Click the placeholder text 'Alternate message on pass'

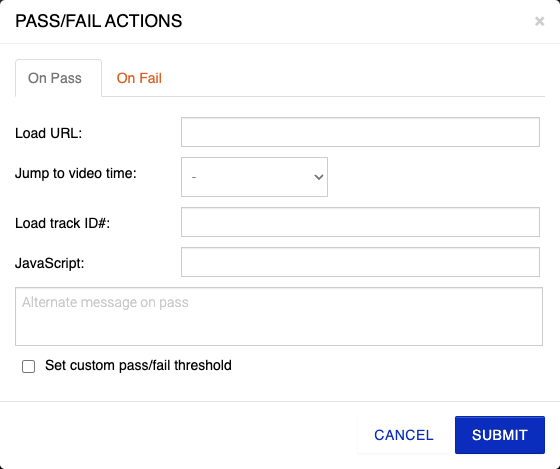tap(105, 303)
